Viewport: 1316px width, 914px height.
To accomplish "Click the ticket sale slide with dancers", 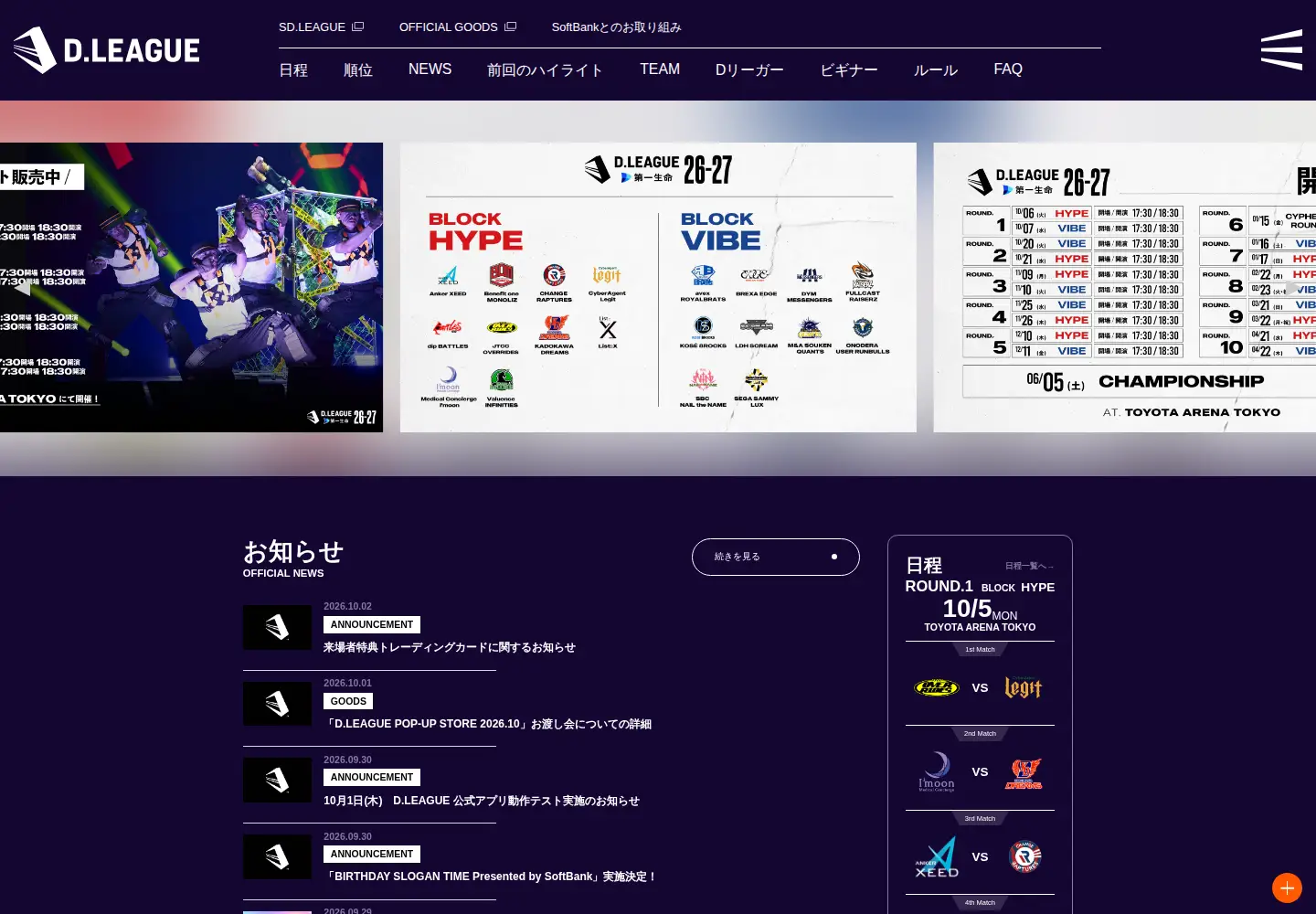I will 191,287.
